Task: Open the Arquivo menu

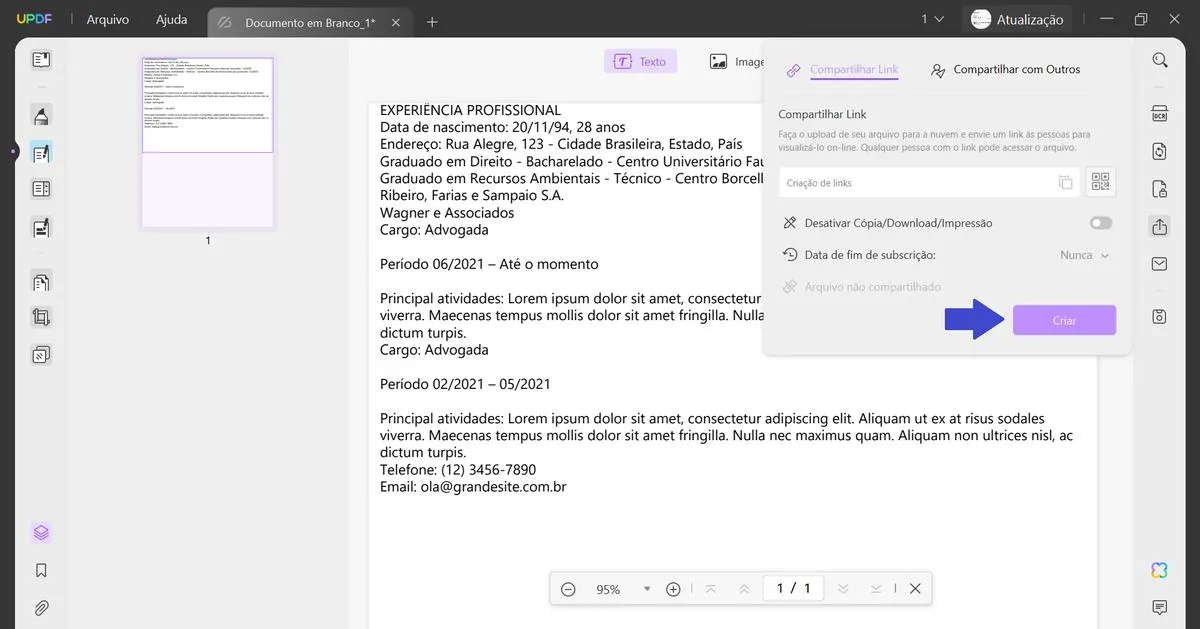Action: click(x=107, y=18)
